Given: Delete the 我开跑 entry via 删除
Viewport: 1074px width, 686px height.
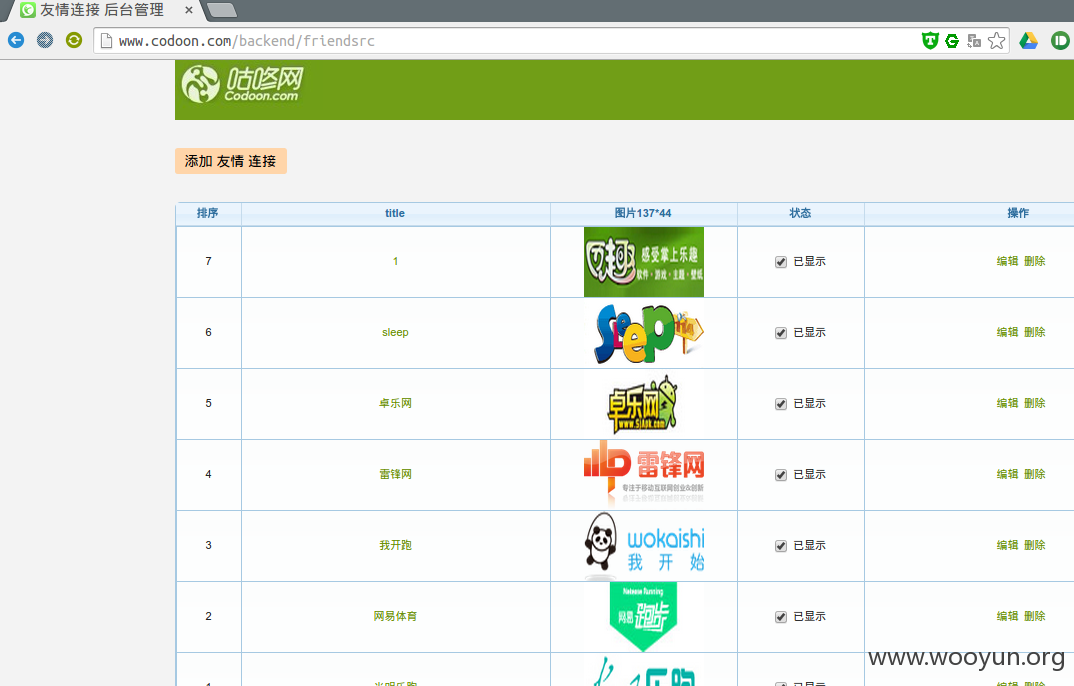Looking at the screenshot, I should (x=1034, y=545).
